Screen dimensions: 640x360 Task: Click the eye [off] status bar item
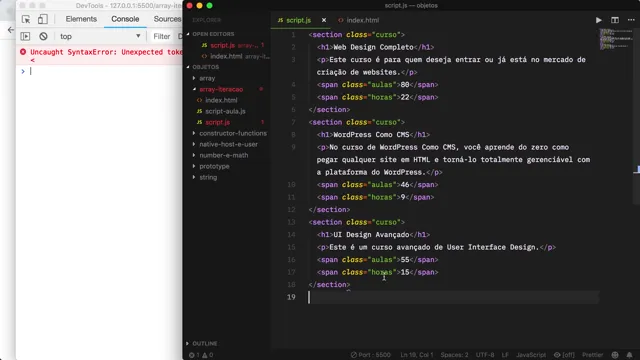pyautogui.click(x=564, y=355)
